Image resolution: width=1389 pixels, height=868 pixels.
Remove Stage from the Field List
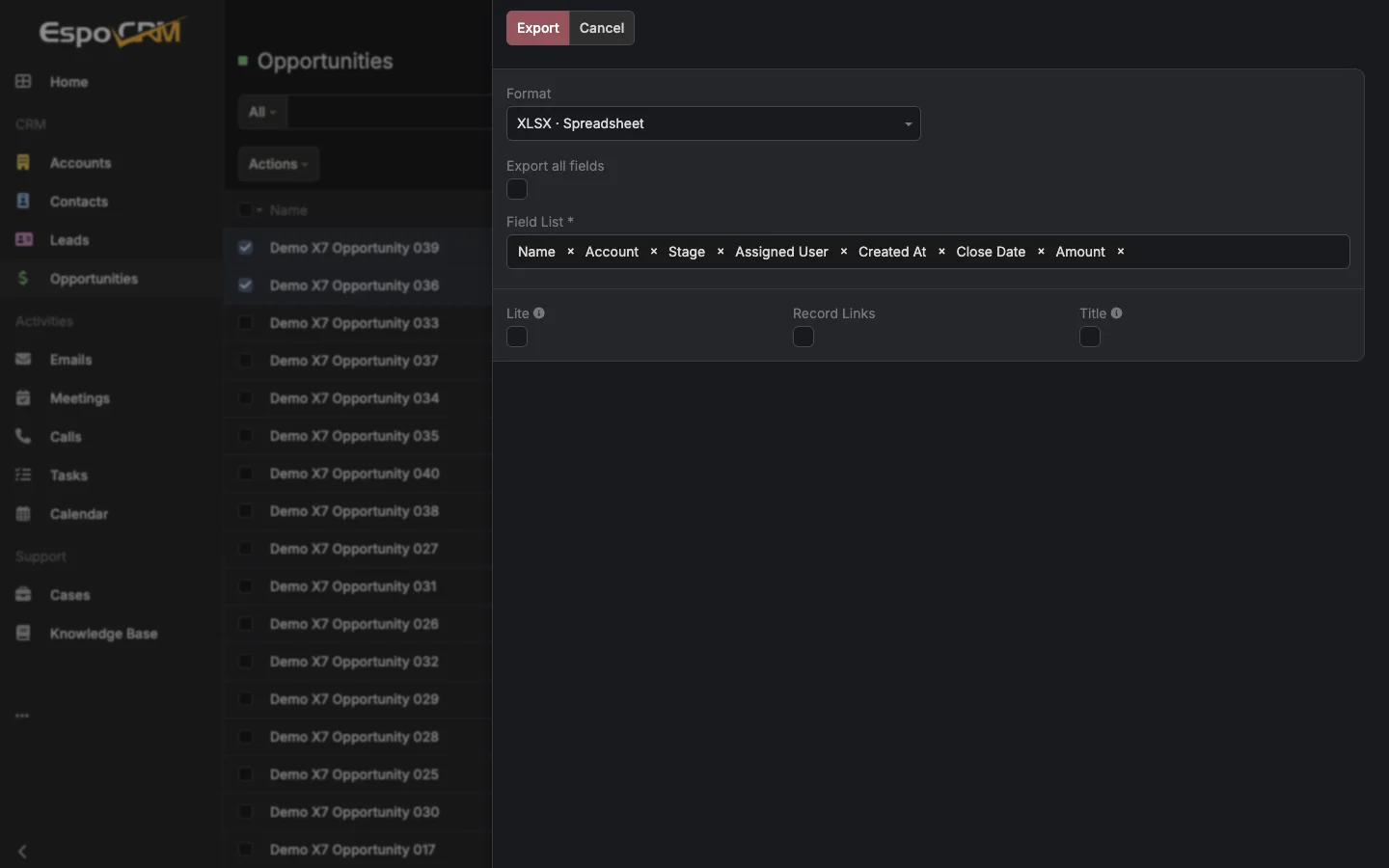(x=721, y=252)
